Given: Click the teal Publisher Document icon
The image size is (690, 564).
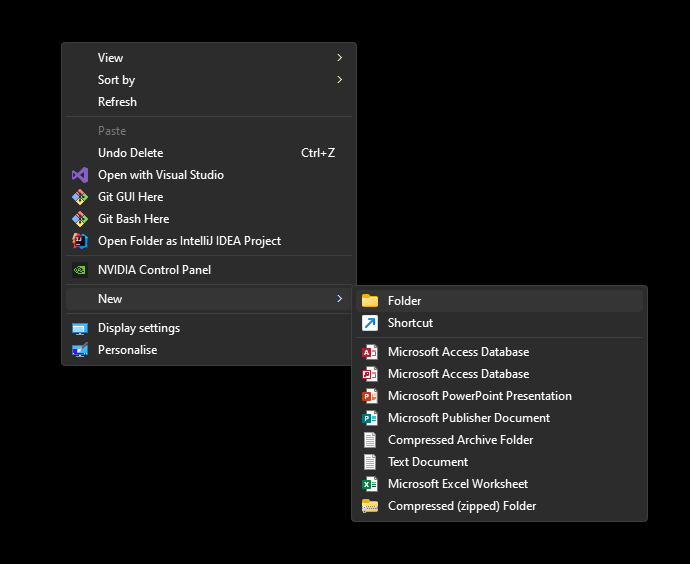Looking at the screenshot, I should [370, 418].
